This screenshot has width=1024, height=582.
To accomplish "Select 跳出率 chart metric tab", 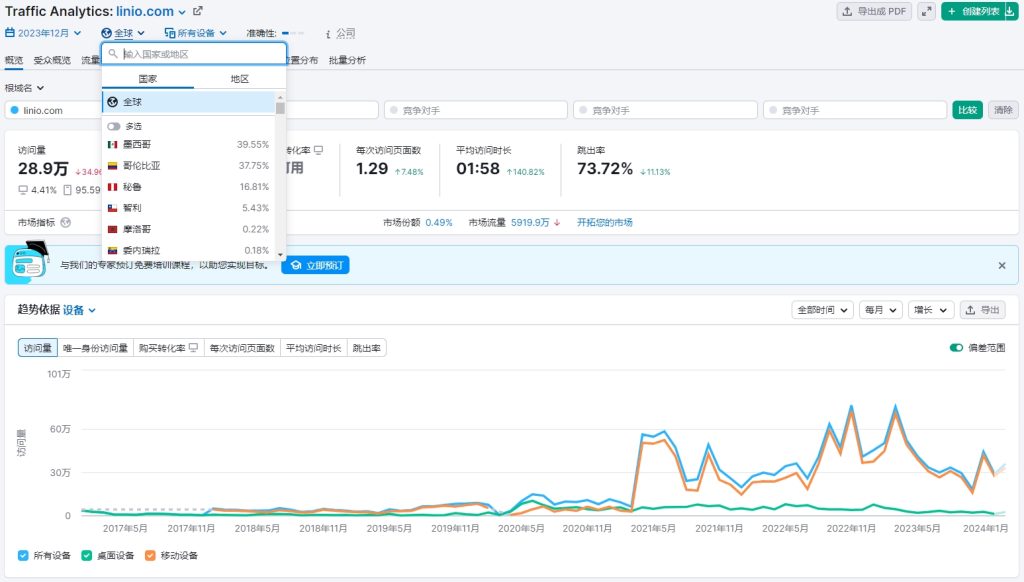I will 366,348.
